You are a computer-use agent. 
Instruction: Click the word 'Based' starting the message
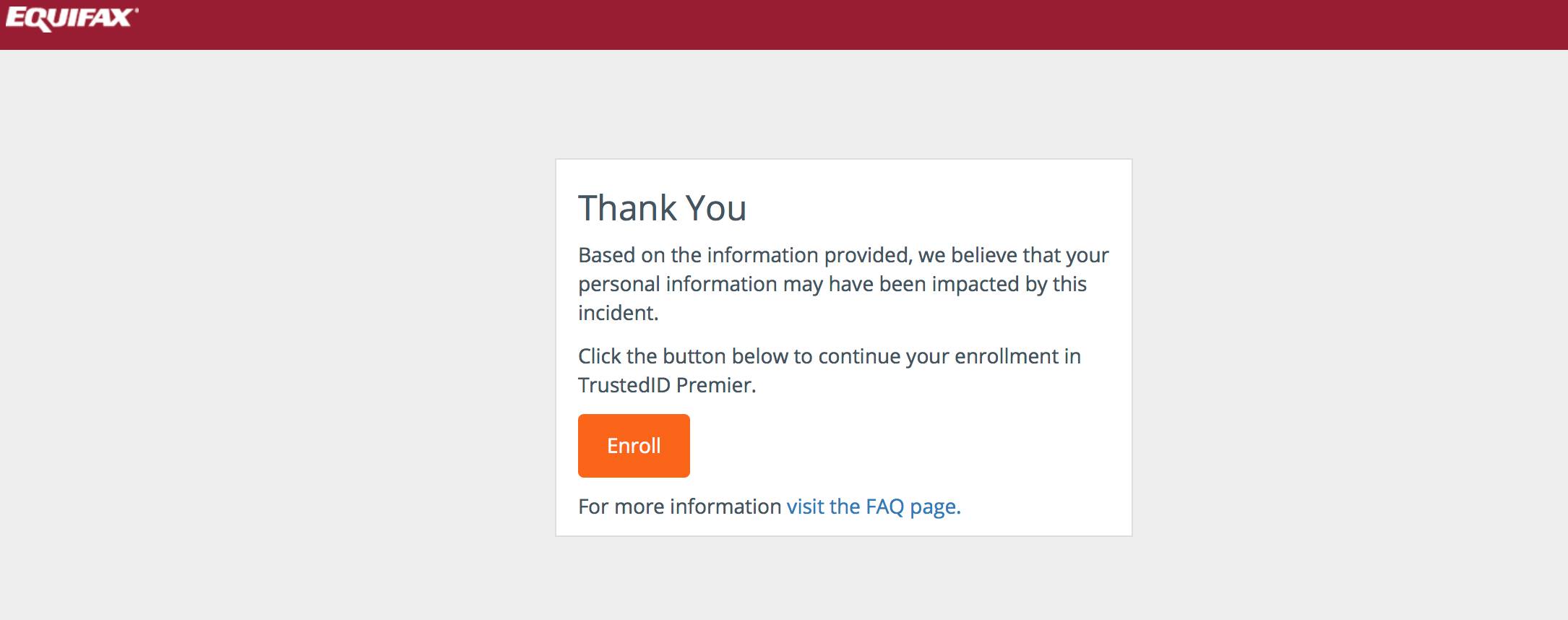click(606, 255)
